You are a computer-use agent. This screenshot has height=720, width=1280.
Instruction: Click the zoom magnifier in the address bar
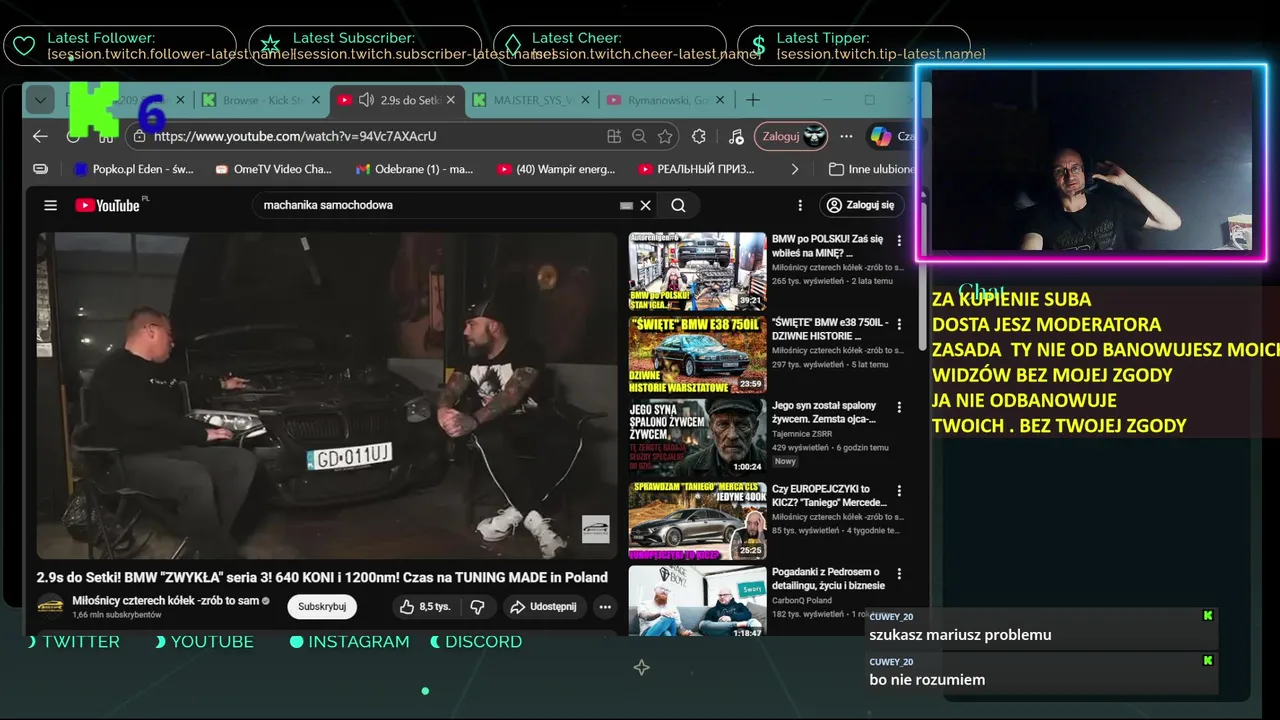coord(639,136)
